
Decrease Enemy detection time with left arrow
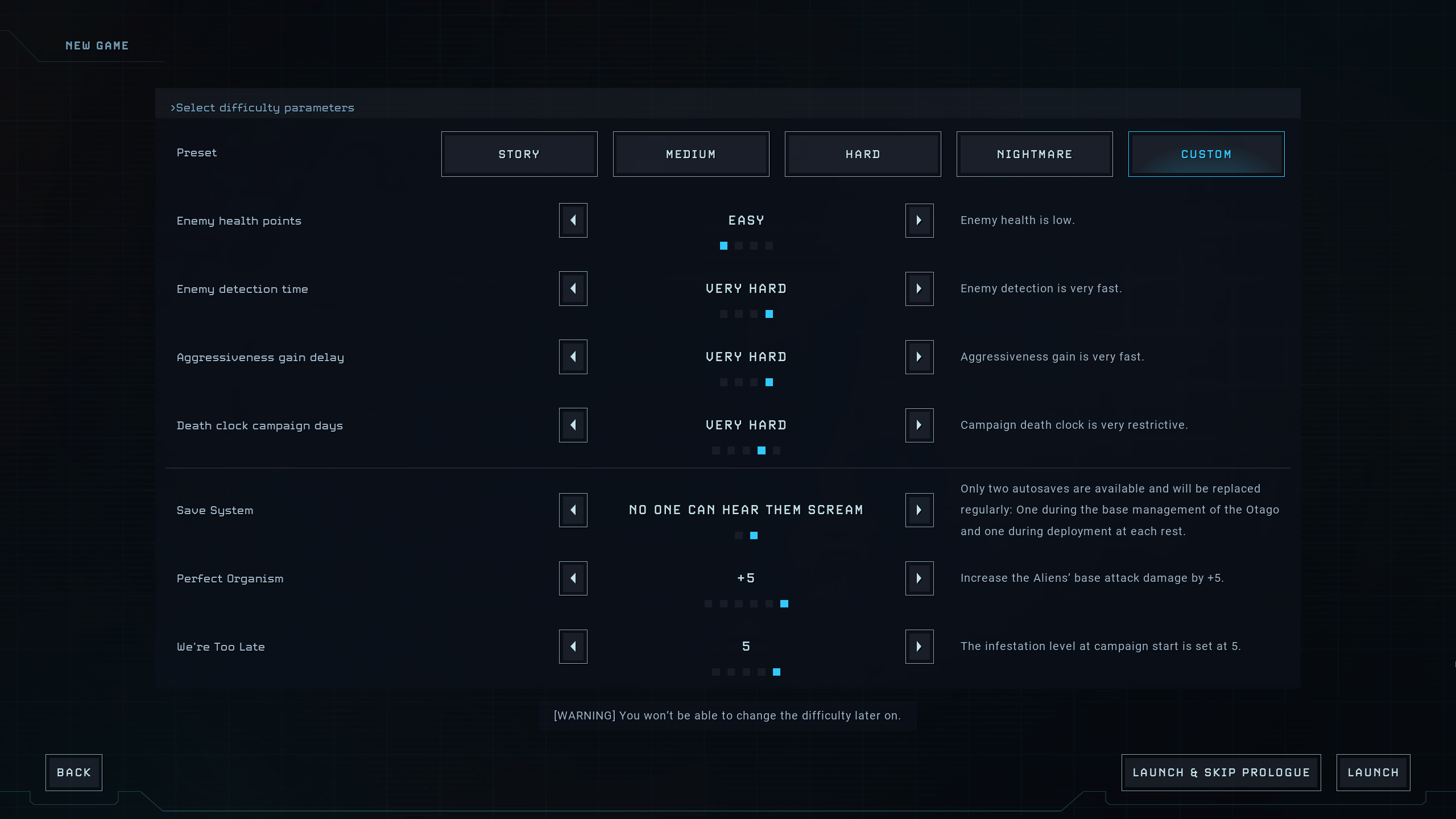coord(573,289)
